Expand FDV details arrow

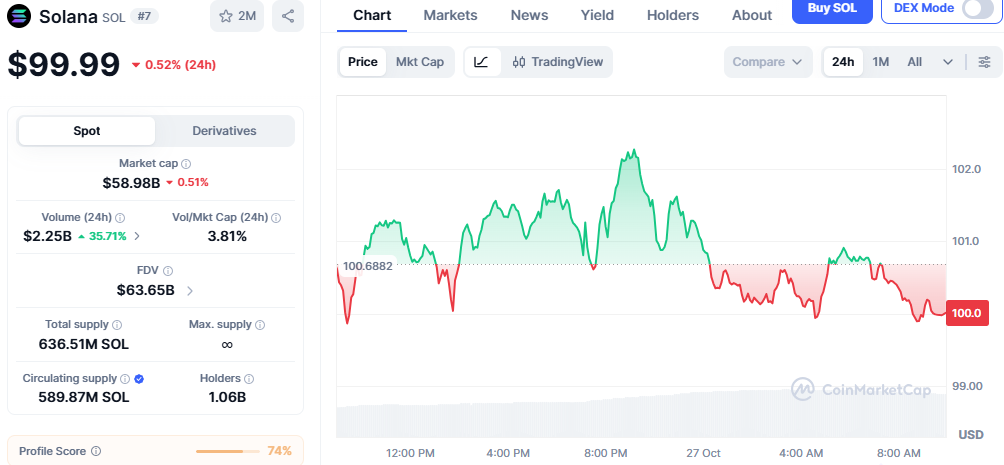190,291
